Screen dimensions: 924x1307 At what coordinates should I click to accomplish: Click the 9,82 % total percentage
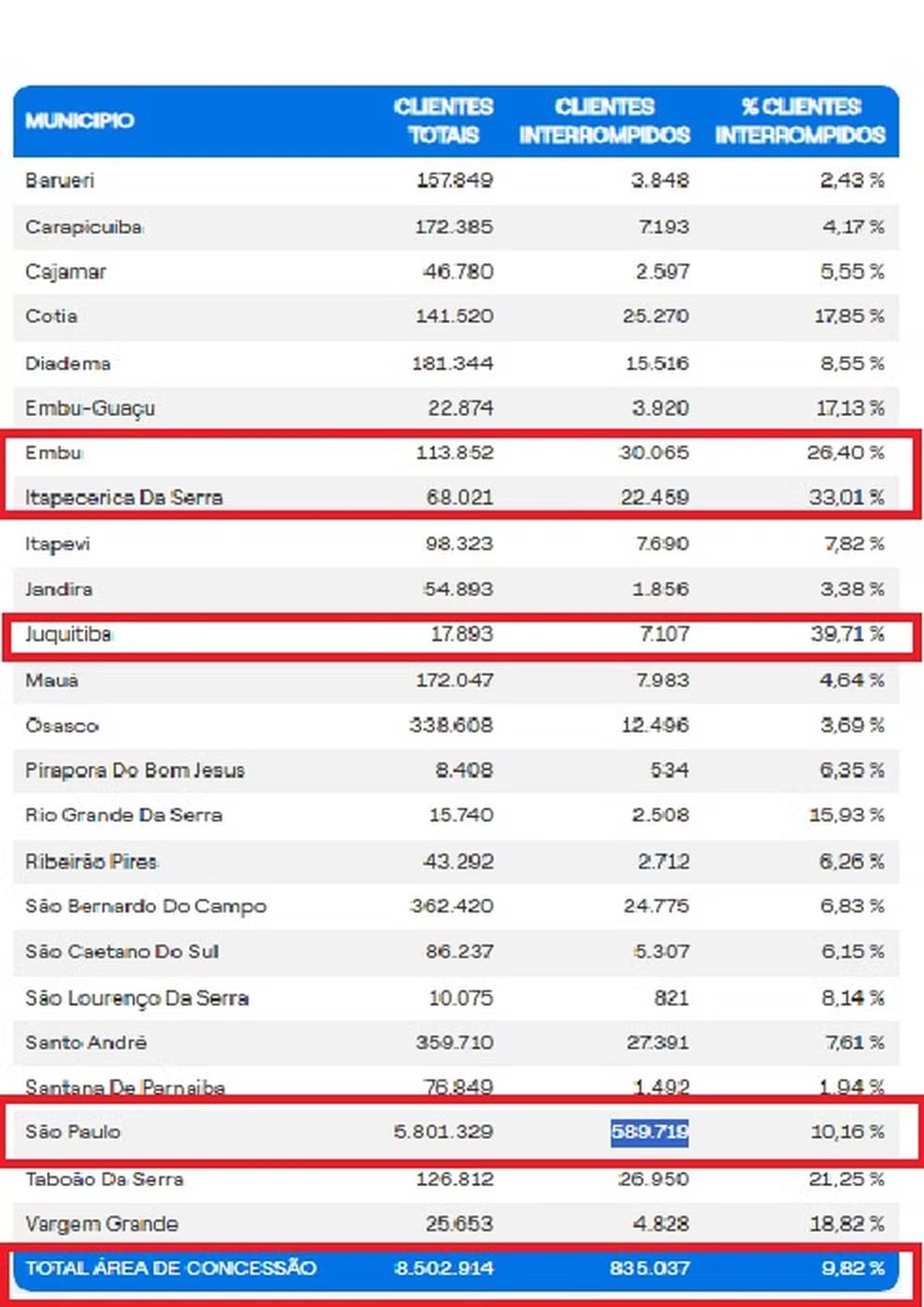(x=853, y=1268)
